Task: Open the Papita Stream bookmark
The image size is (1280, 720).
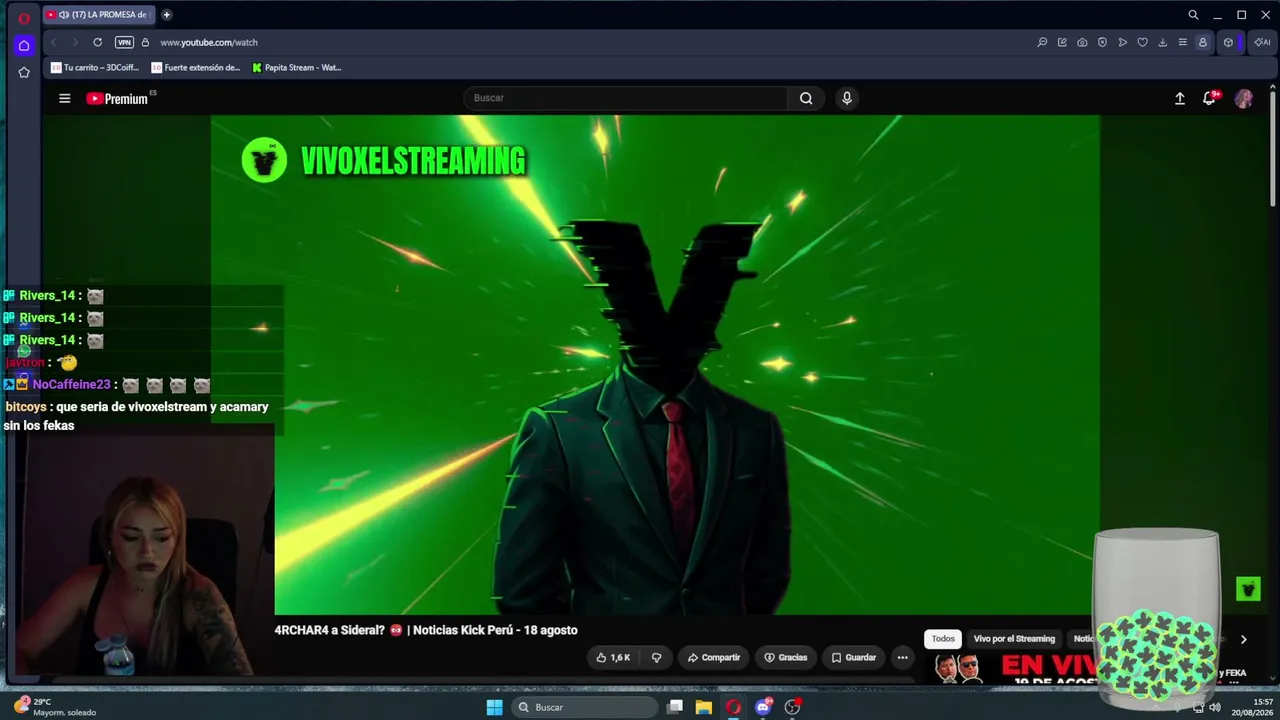Action: click(x=297, y=68)
